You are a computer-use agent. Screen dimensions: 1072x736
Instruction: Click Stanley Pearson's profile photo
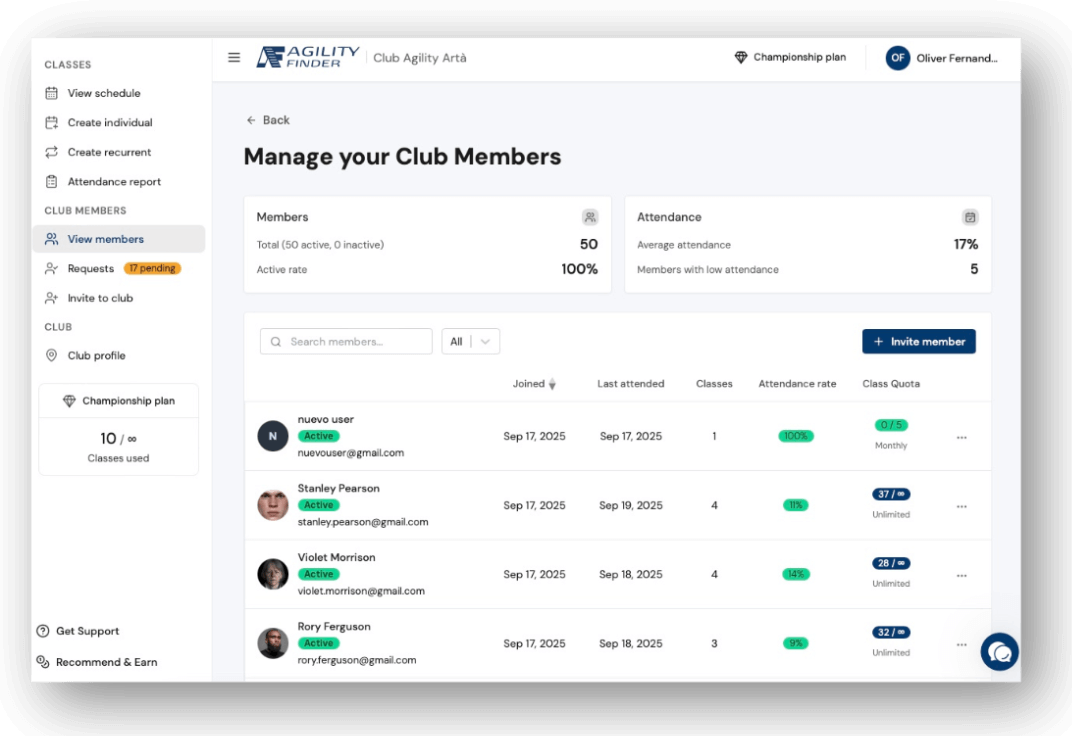coord(273,505)
